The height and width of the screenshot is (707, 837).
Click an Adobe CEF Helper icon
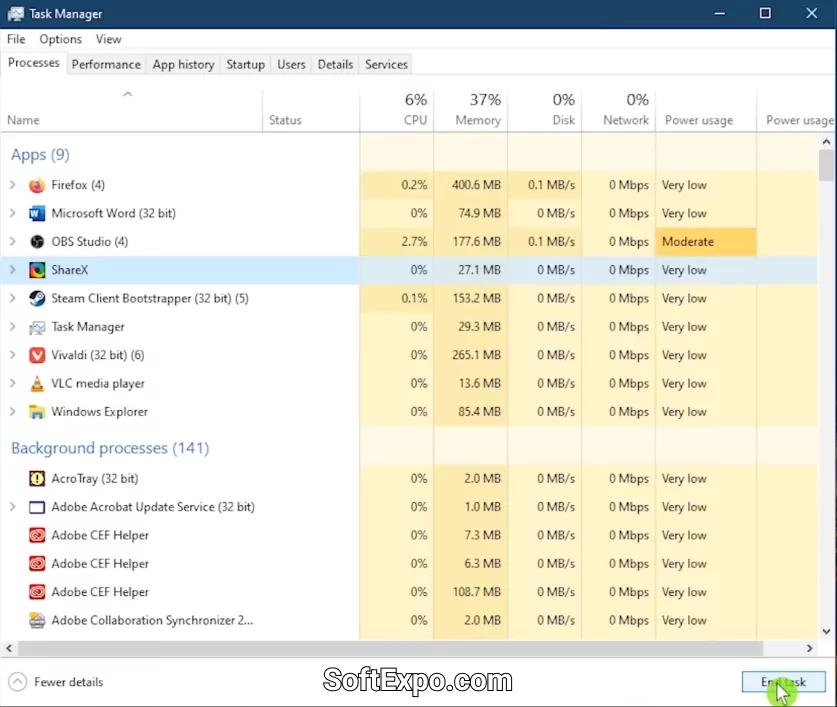(38, 535)
